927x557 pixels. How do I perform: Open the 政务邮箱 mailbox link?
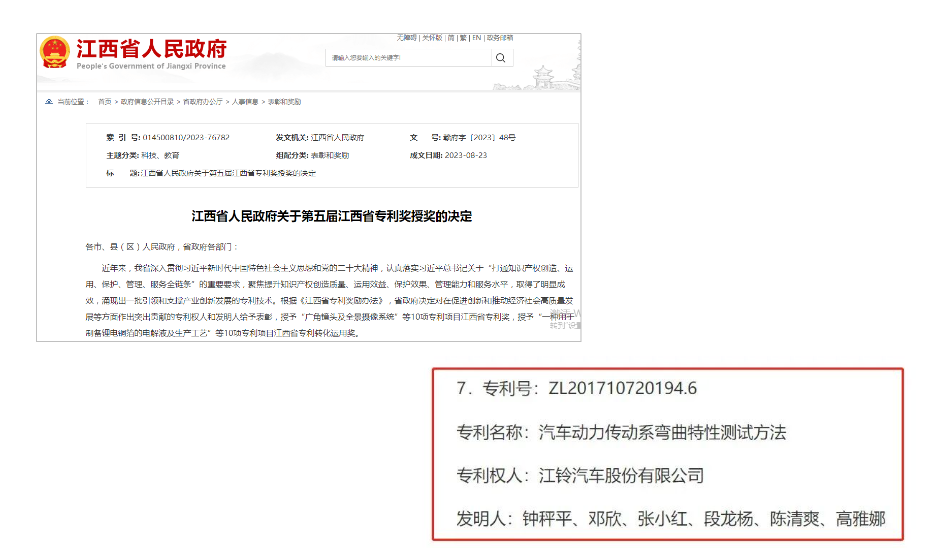(500, 38)
